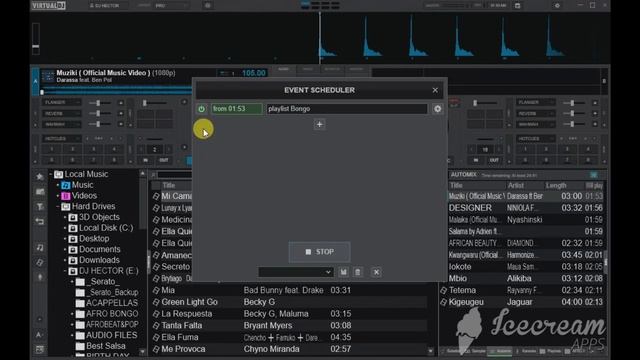Open the Desktop folder
This screenshot has height=360, width=640.
pyautogui.click(x=93, y=239)
